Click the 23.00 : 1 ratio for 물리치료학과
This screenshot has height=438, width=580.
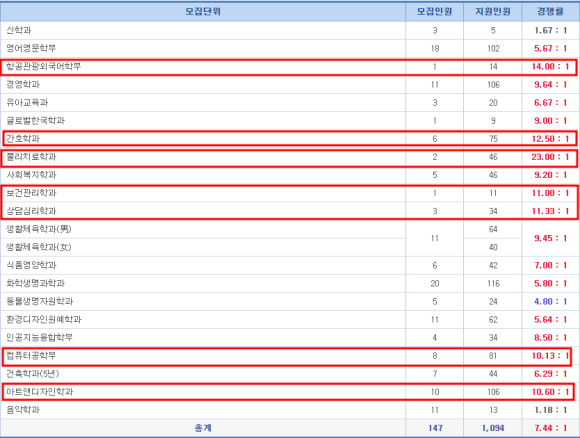coord(550,157)
